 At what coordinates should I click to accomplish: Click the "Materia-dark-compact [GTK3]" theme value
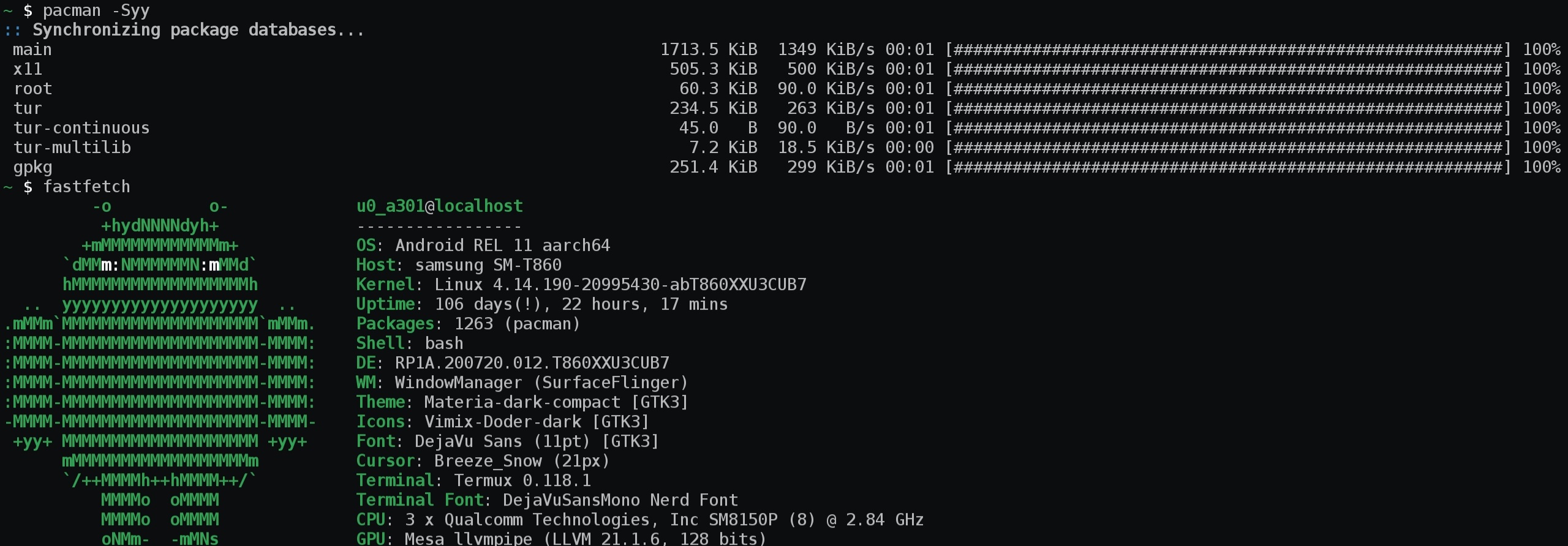(556, 402)
